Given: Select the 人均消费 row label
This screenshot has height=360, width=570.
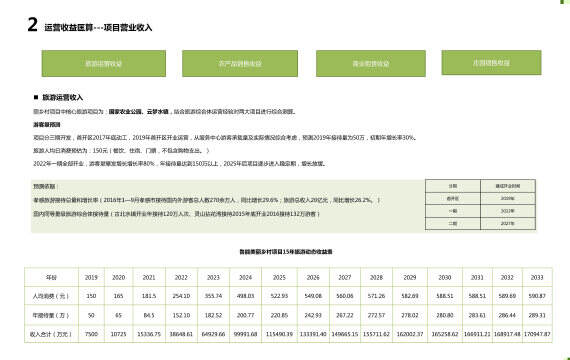Looking at the screenshot, I should pos(51,296).
